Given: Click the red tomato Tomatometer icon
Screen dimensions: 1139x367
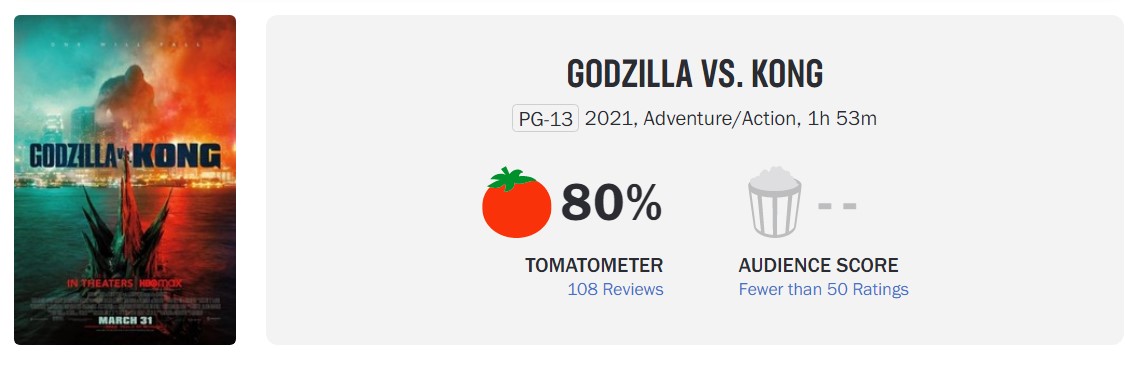Looking at the screenshot, I should pos(516,203).
